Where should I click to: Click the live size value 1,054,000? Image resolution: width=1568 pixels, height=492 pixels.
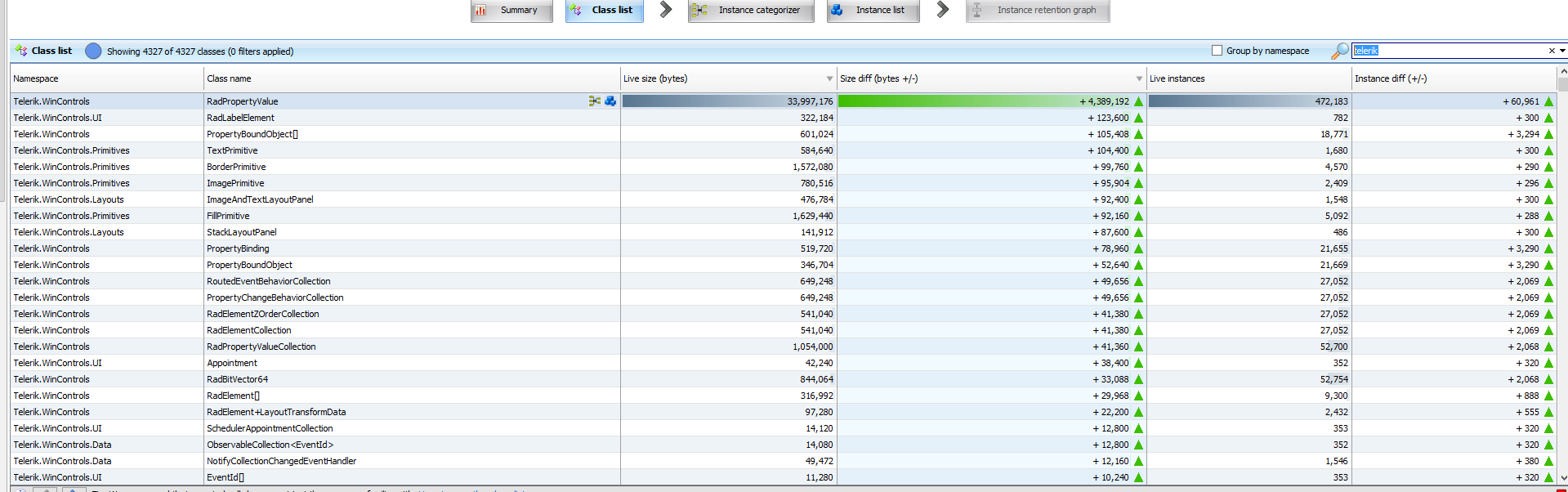(x=812, y=347)
